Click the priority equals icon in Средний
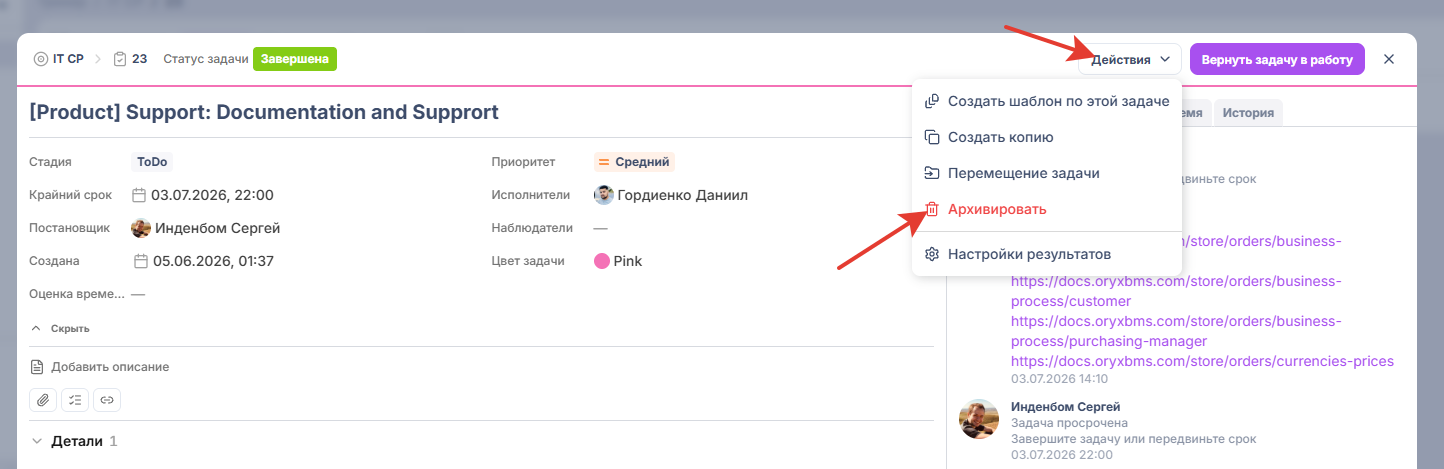1444x469 pixels. coord(604,162)
